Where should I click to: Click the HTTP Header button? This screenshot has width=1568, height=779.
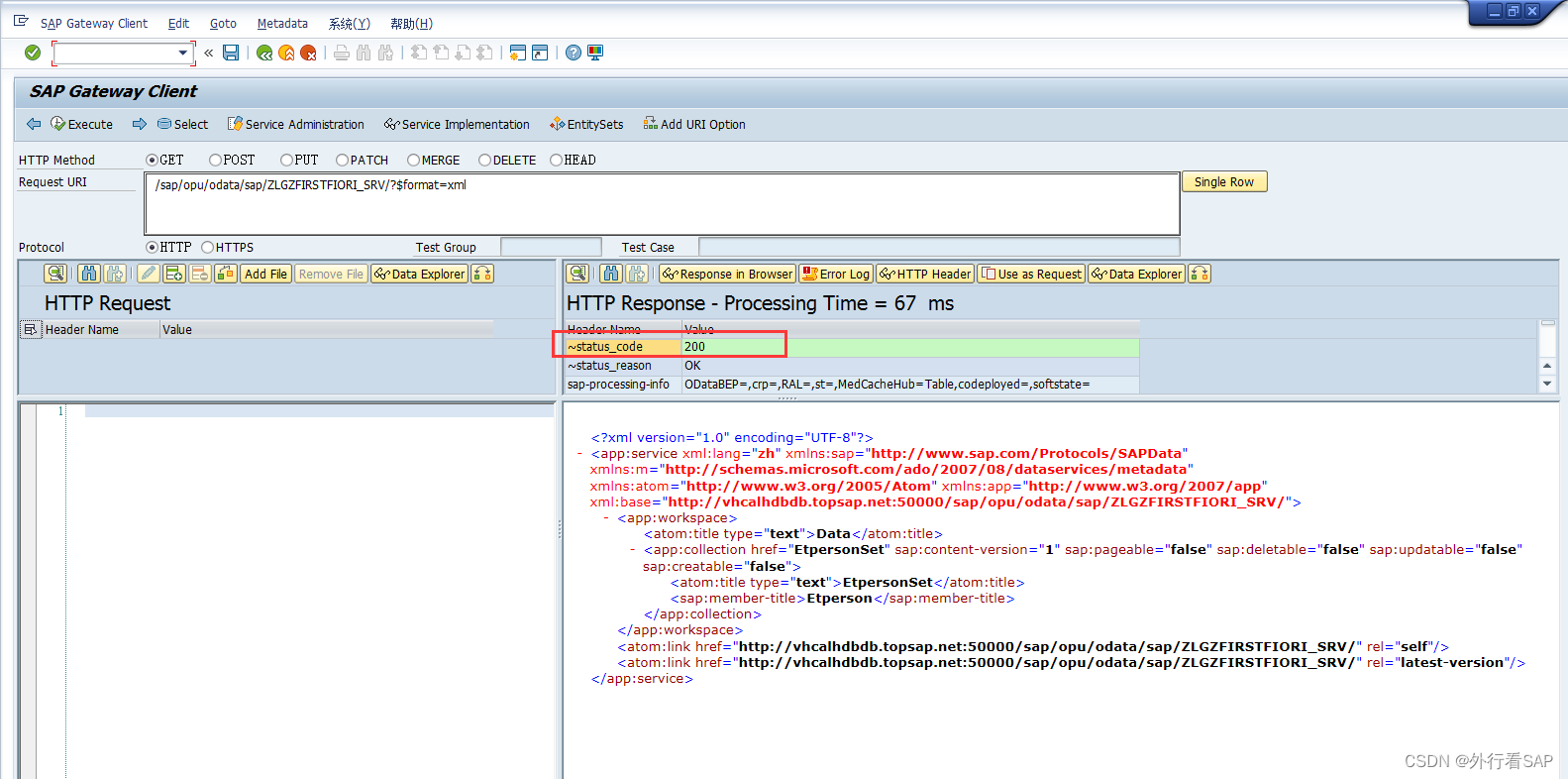coord(925,274)
